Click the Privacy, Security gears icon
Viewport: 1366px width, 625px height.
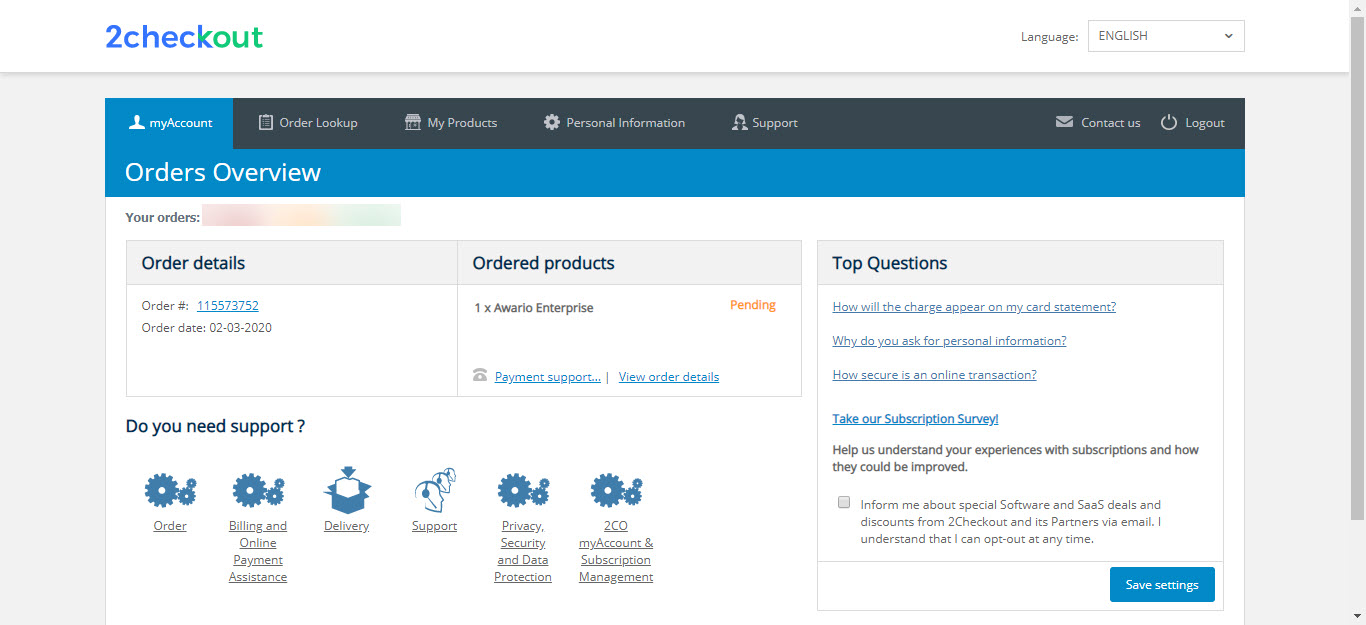523,490
